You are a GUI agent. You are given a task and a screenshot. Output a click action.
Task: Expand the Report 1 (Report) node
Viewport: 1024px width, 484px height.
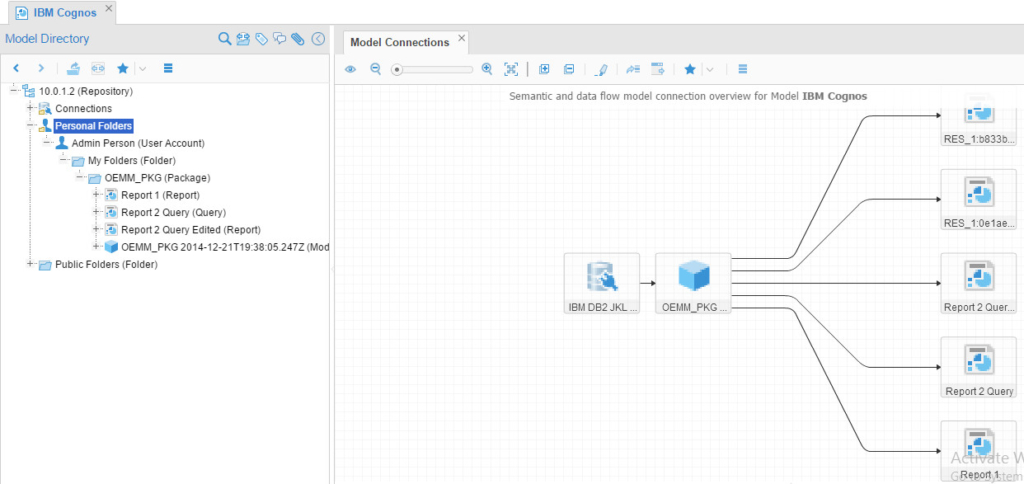pyautogui.click(x=97, y=195)
